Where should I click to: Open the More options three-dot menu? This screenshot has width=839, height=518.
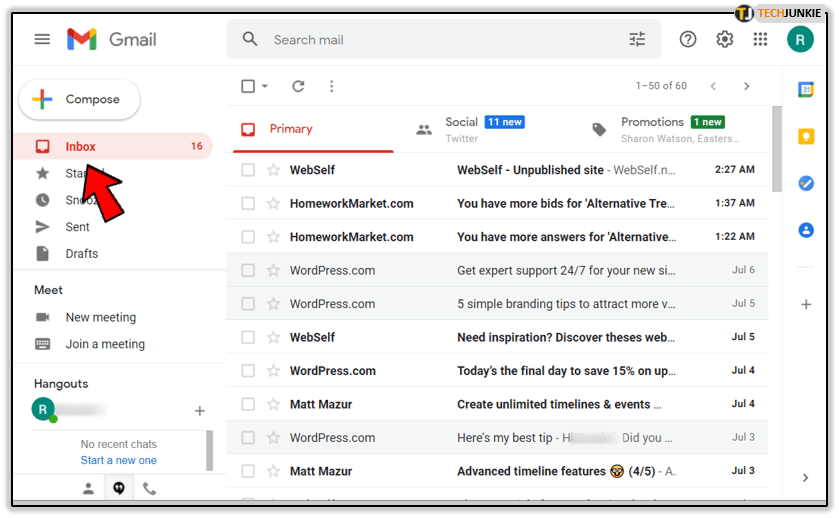pyautogui.click(x=332, y=87)
